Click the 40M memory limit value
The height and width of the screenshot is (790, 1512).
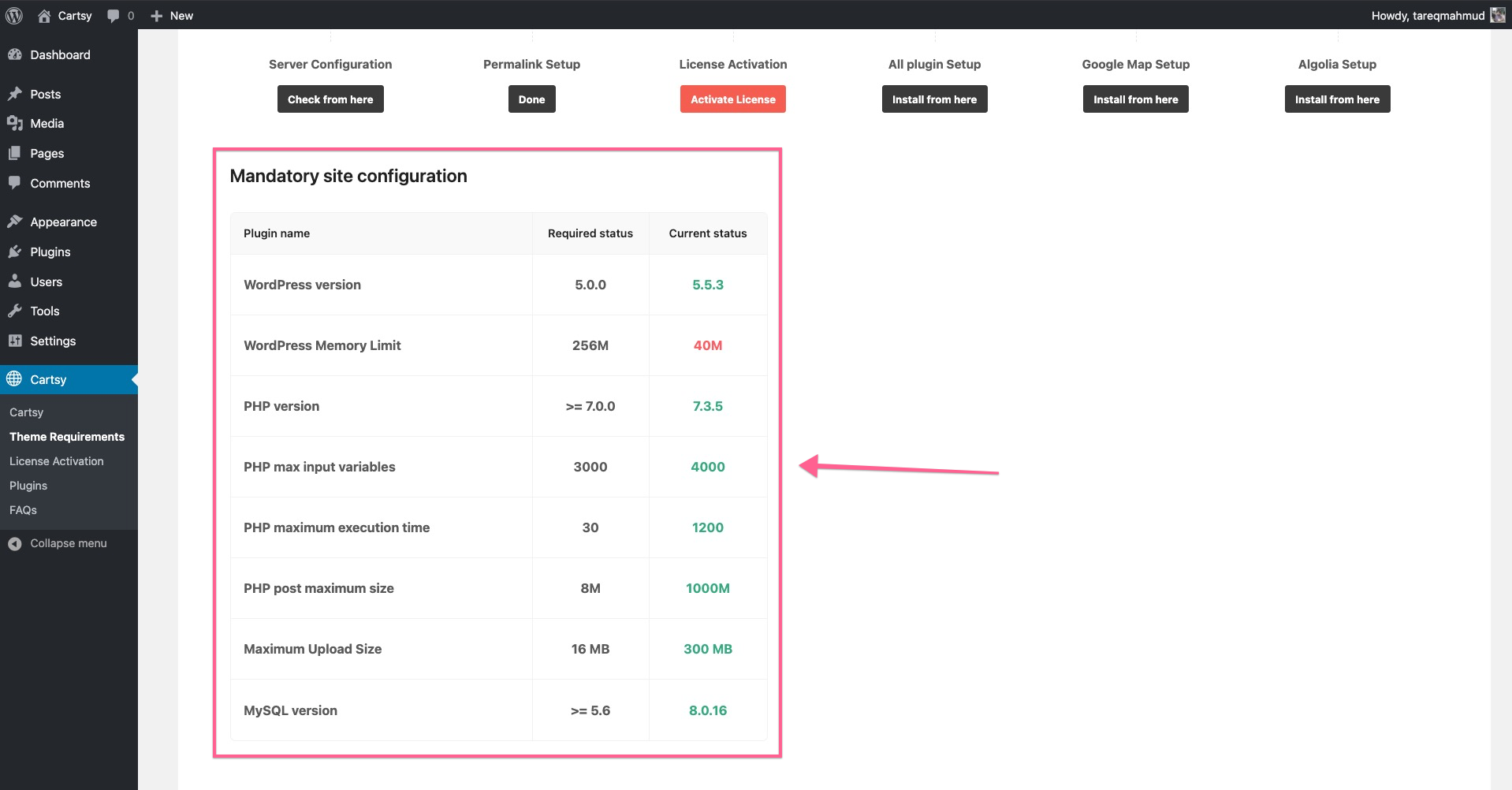click(708, 345)
